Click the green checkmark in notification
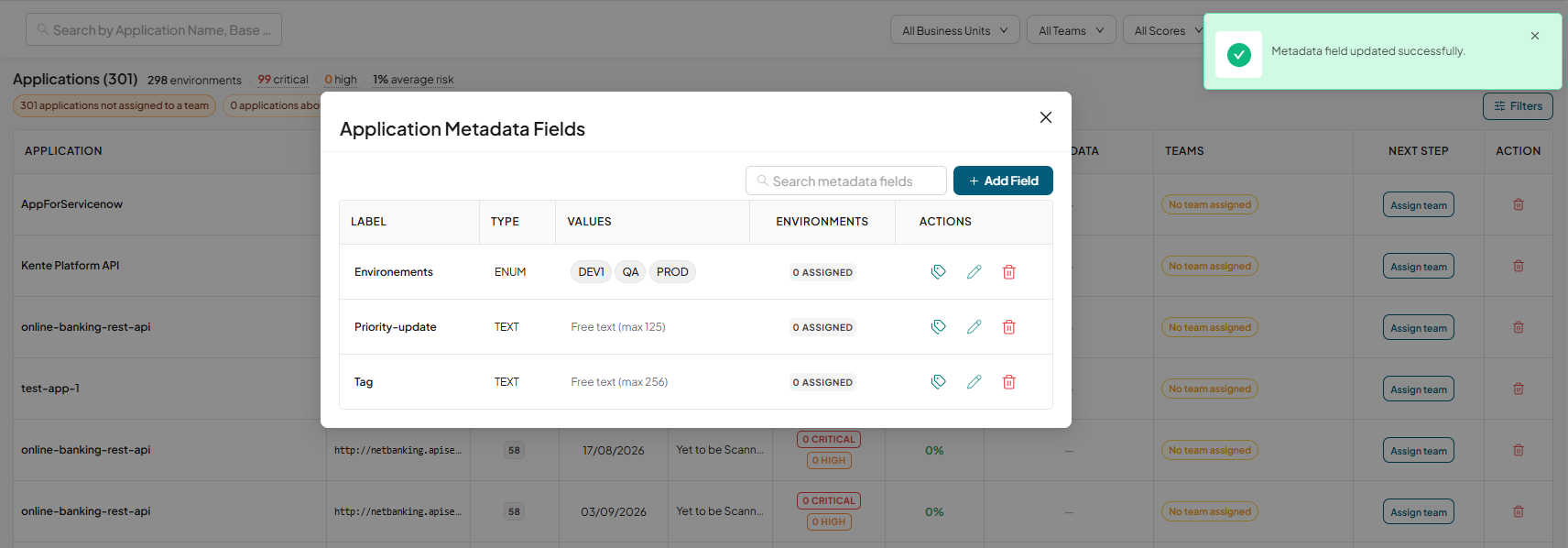The image size is (1568, 548). [1238, 55]
